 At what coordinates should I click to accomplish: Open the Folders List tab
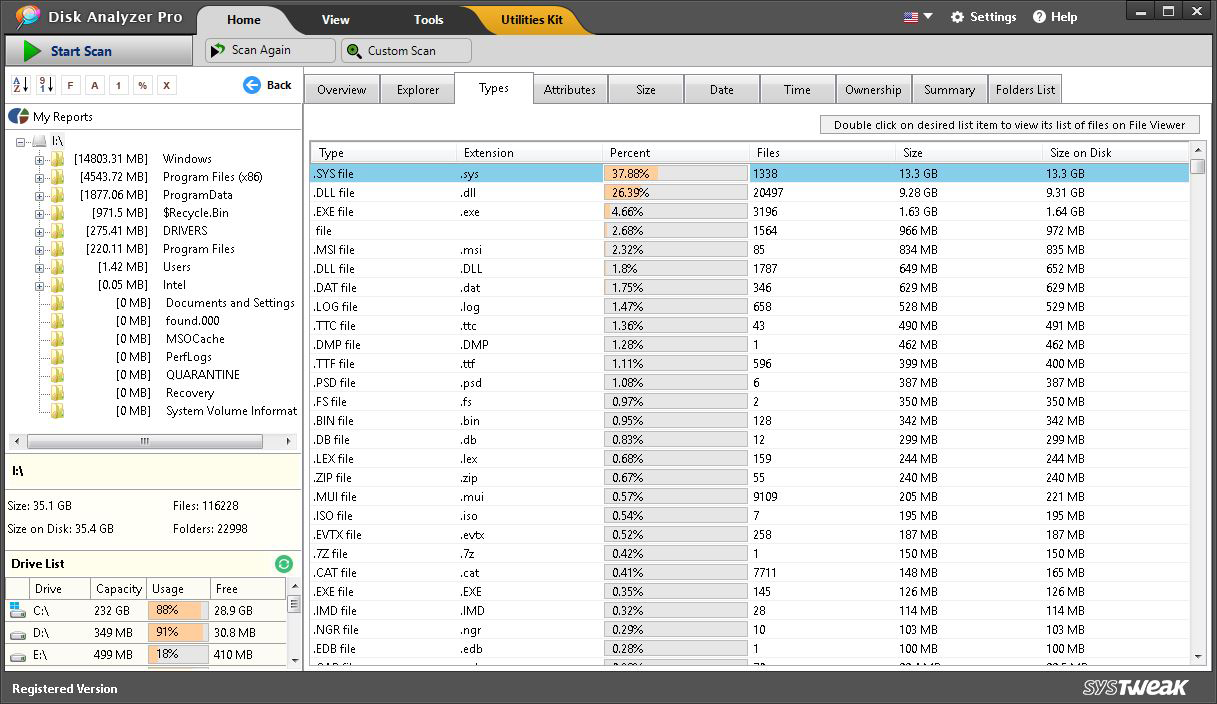click(x=1025, y=89)
